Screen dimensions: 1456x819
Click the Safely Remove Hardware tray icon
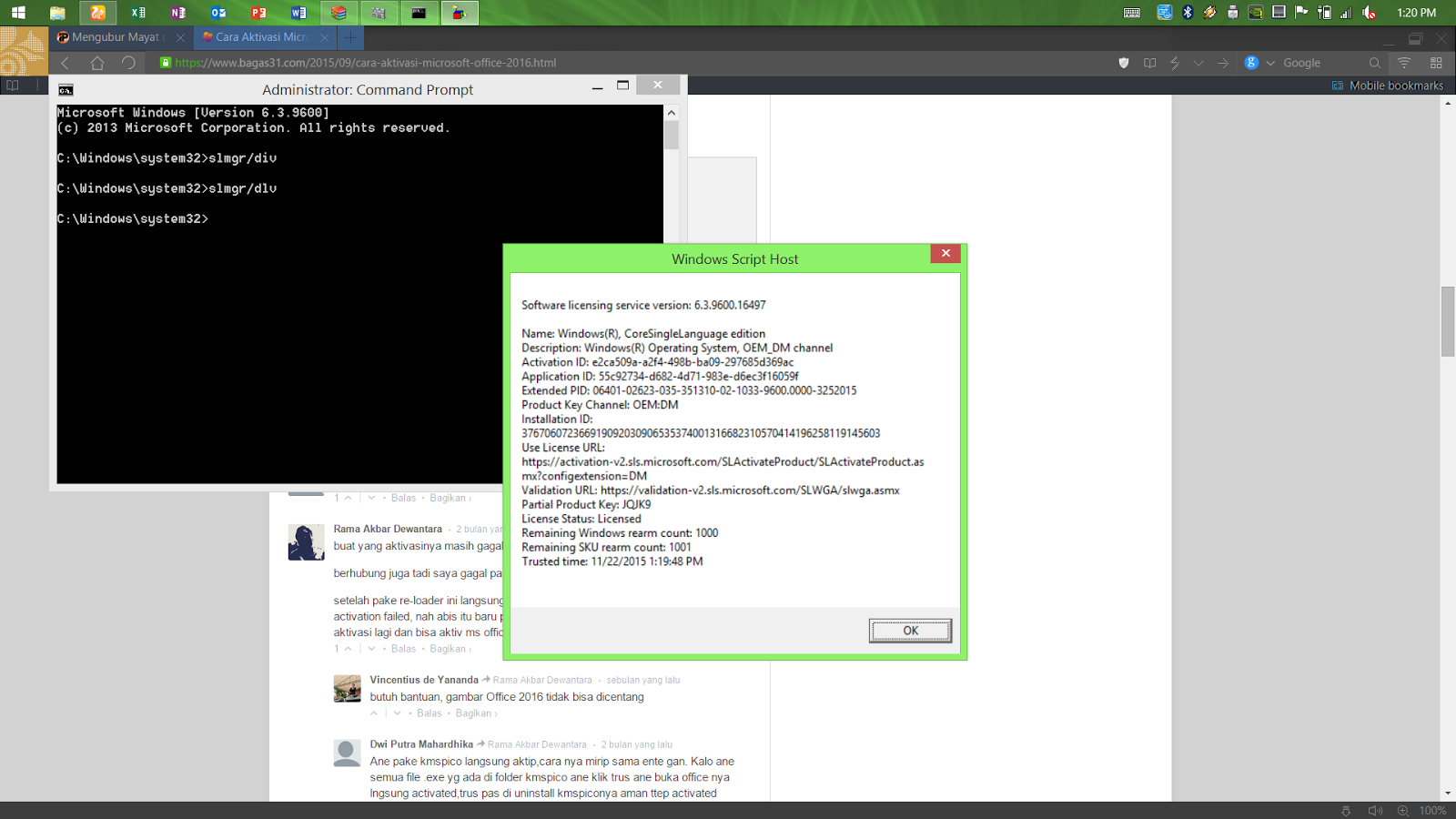point(1232,13)
